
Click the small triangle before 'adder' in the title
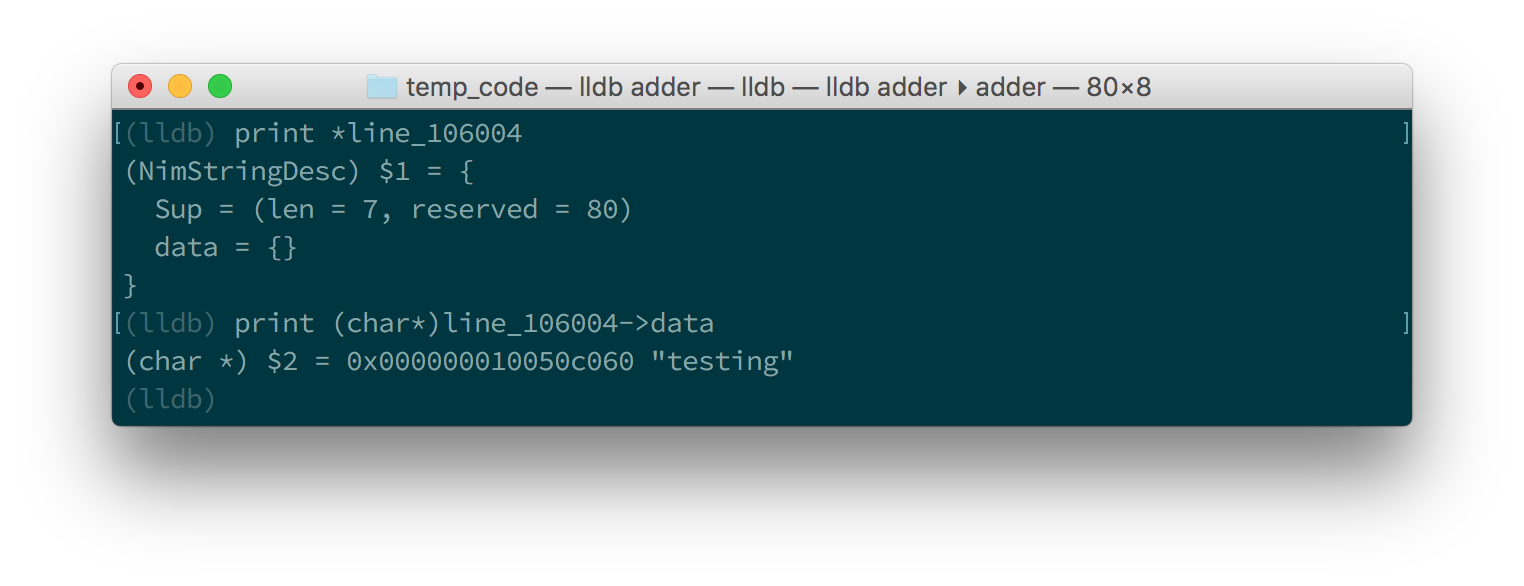coord(962,87)
